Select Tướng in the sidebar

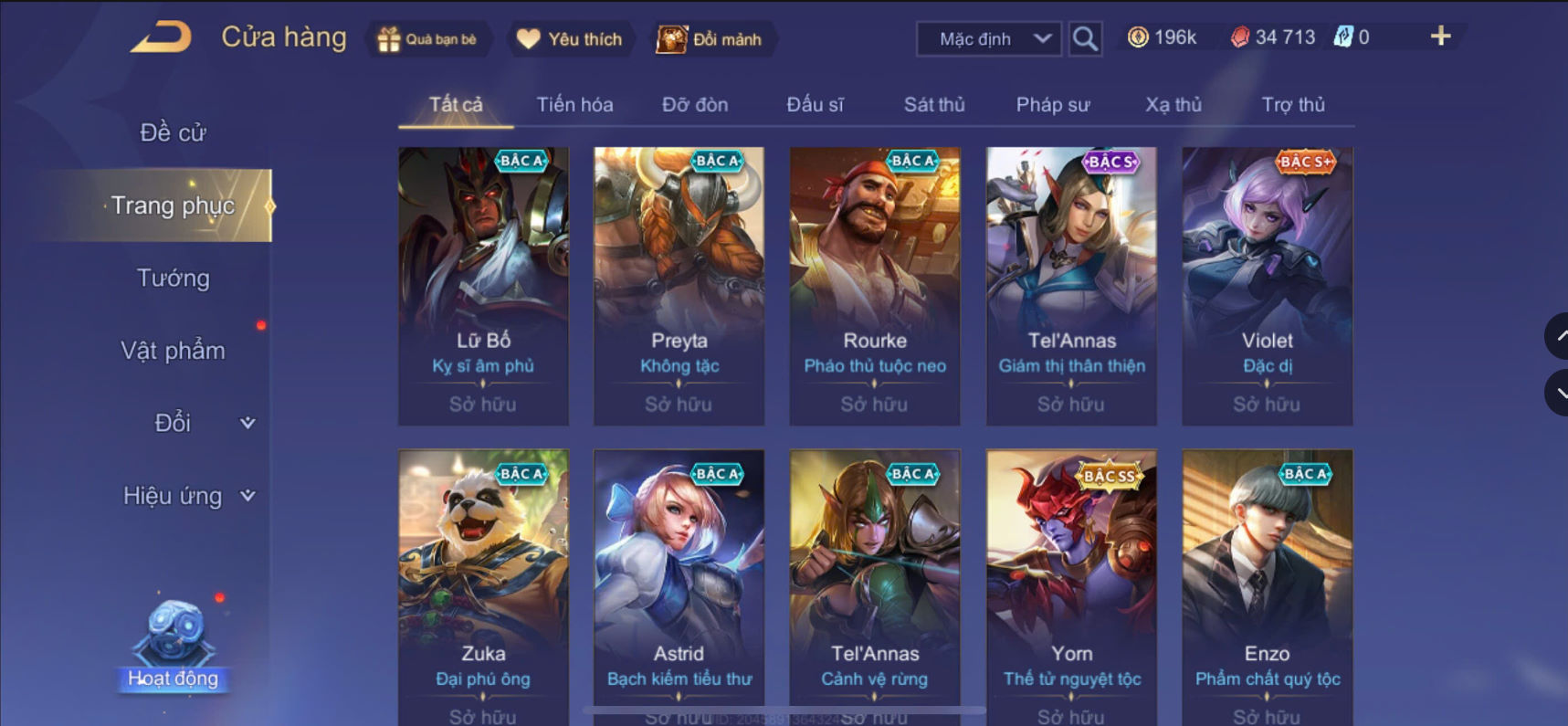coord(173,278)
